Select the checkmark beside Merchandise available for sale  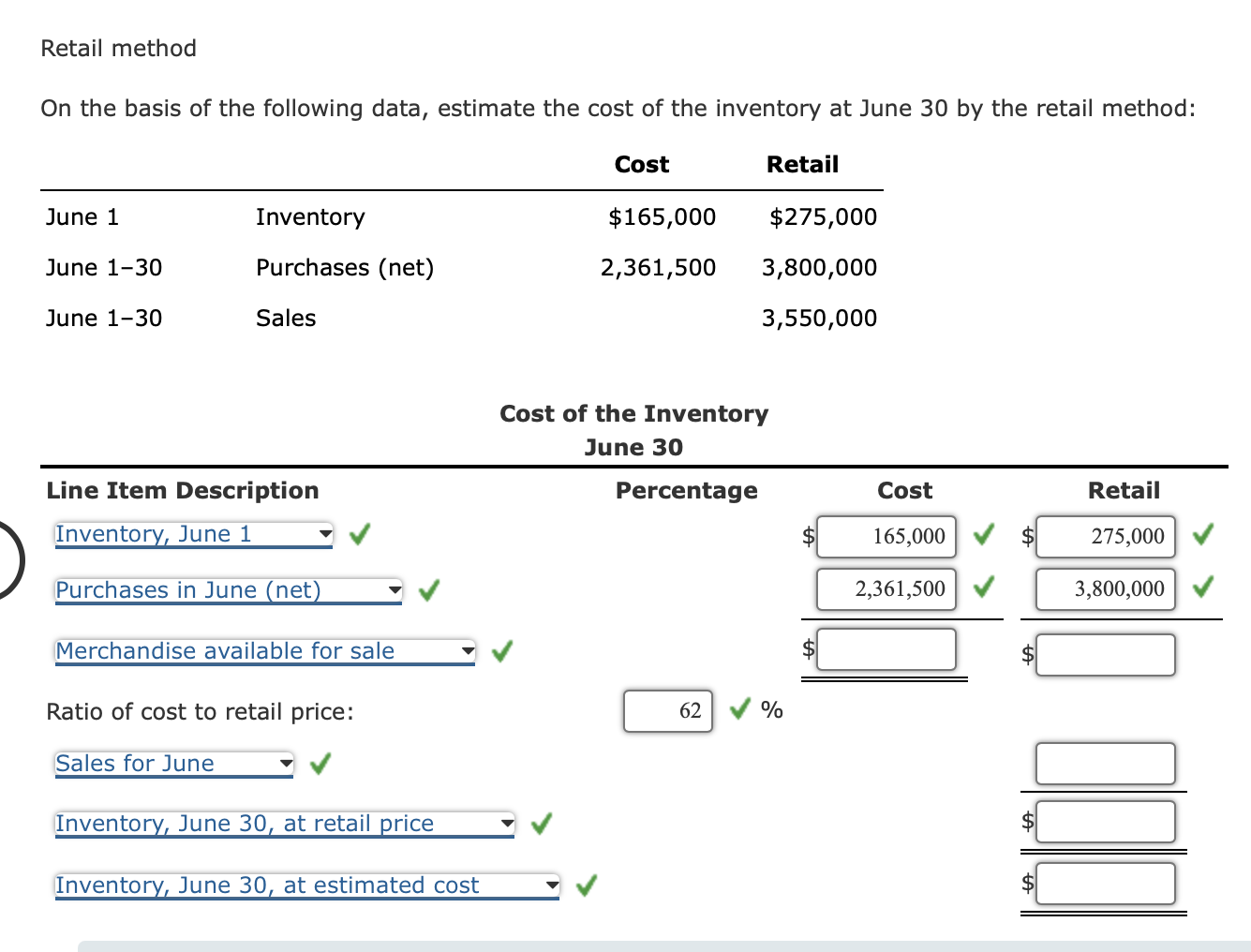502,650
